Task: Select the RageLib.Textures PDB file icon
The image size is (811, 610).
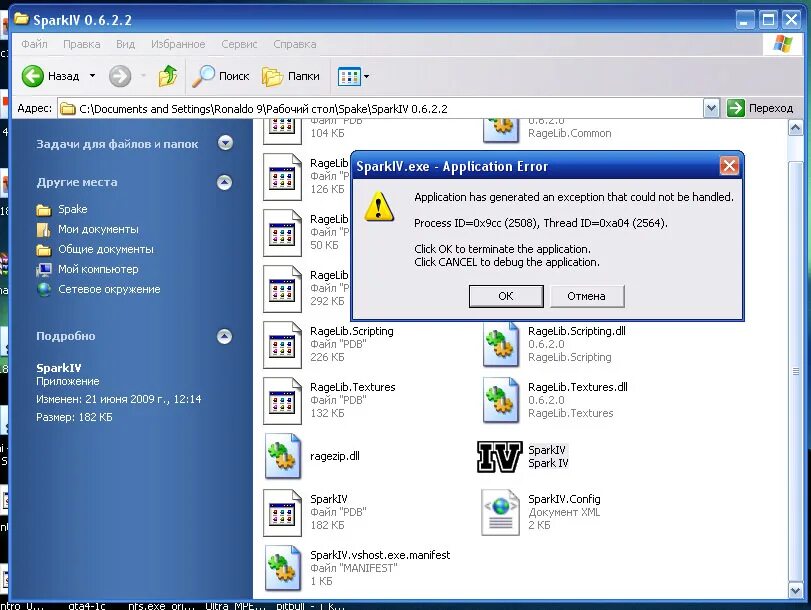Action: (282, 401)
